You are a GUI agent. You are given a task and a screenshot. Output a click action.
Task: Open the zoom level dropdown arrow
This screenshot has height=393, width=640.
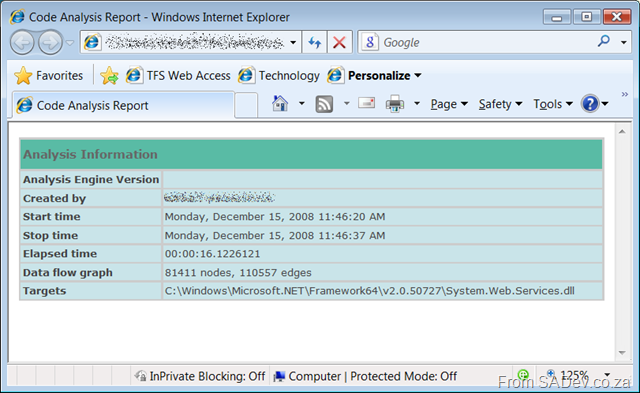coord(607,374)
